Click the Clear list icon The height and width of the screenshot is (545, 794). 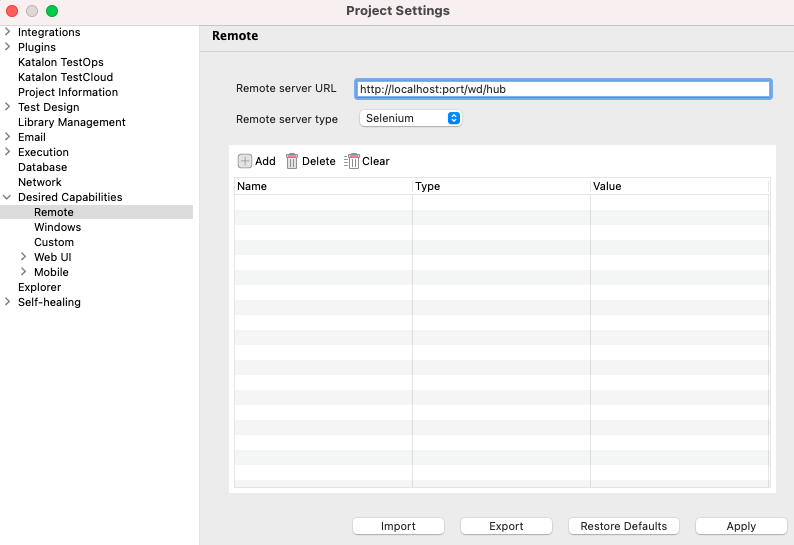352,161
